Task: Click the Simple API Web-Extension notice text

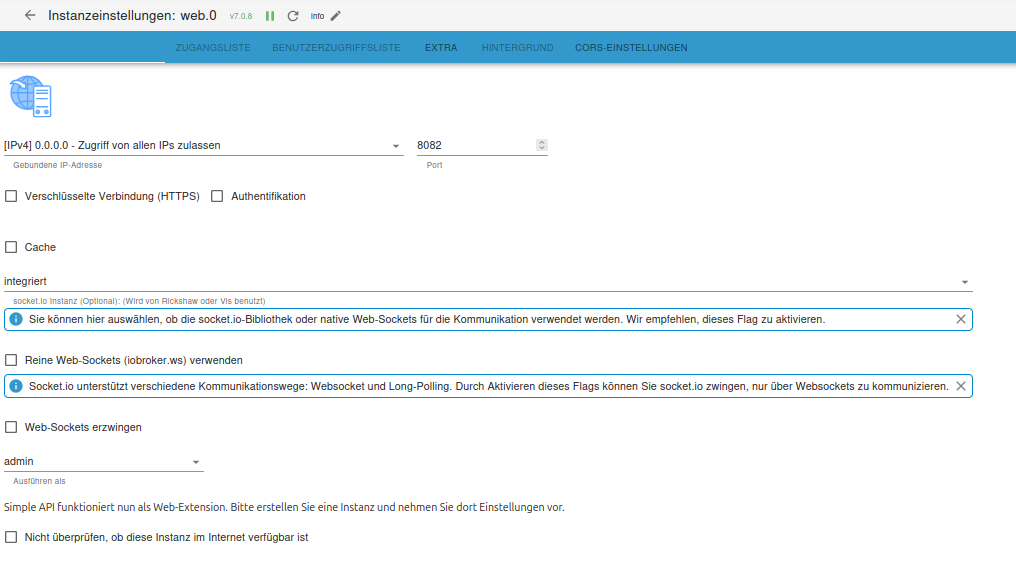Action: point(284,507)
